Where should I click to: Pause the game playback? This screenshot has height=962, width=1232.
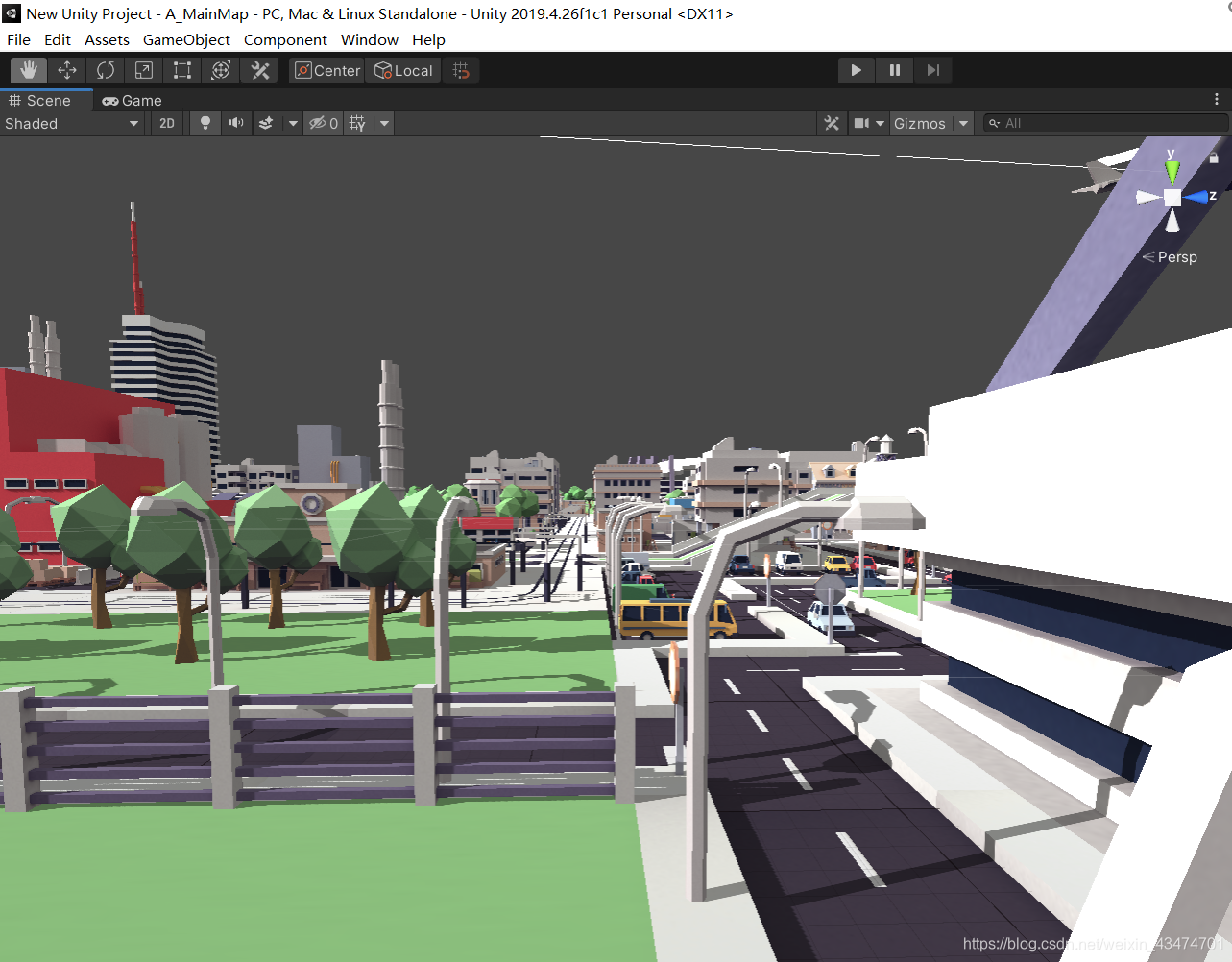(894, 70)
